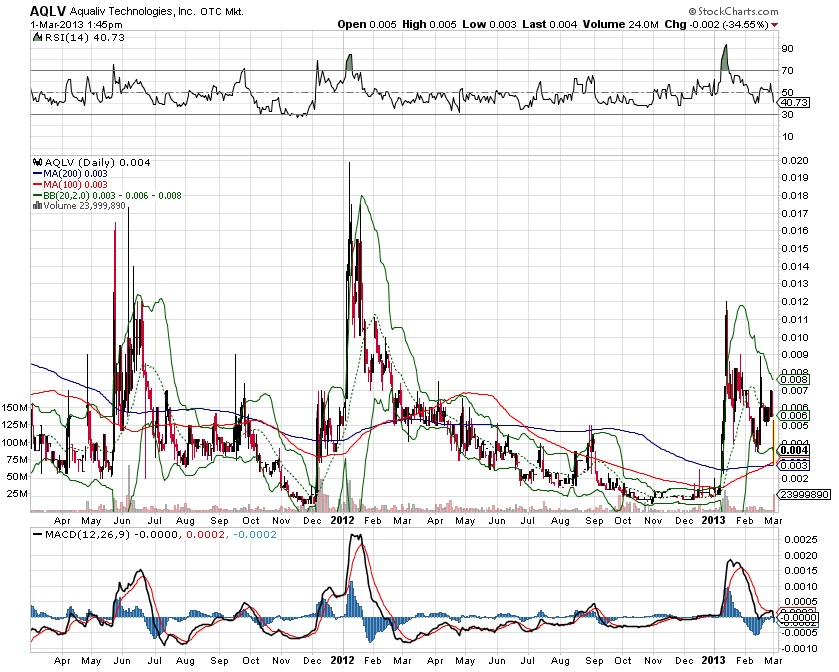Click the 0.010 price axis label
The width and height of the screenshot is (839, 672).
795,337
